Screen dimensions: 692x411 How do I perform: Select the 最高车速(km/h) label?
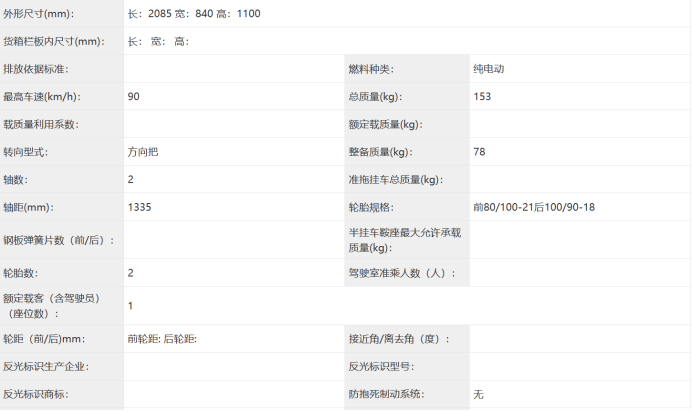coord(41,97)
